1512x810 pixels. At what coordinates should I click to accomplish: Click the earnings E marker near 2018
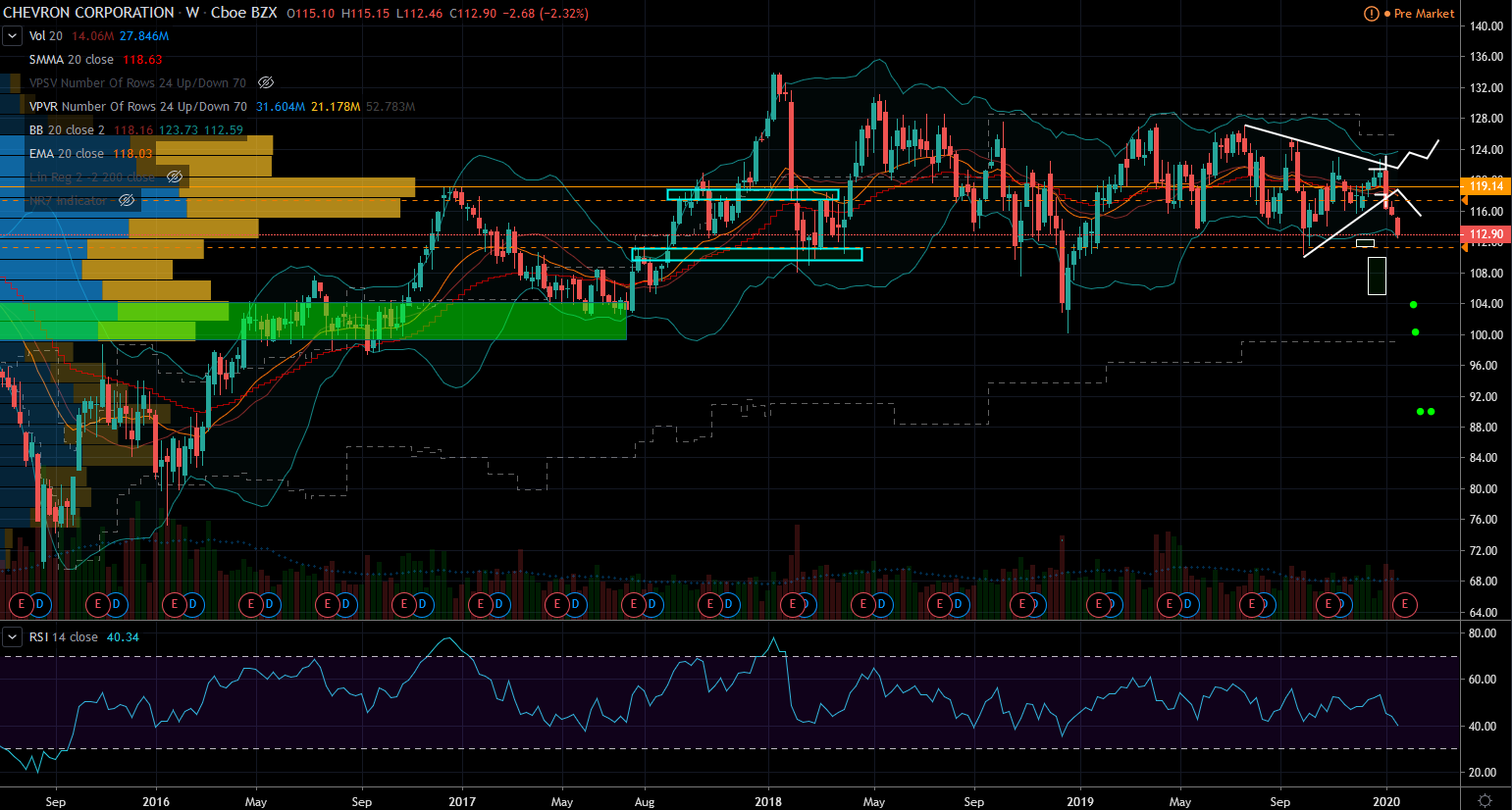(793, 604)
